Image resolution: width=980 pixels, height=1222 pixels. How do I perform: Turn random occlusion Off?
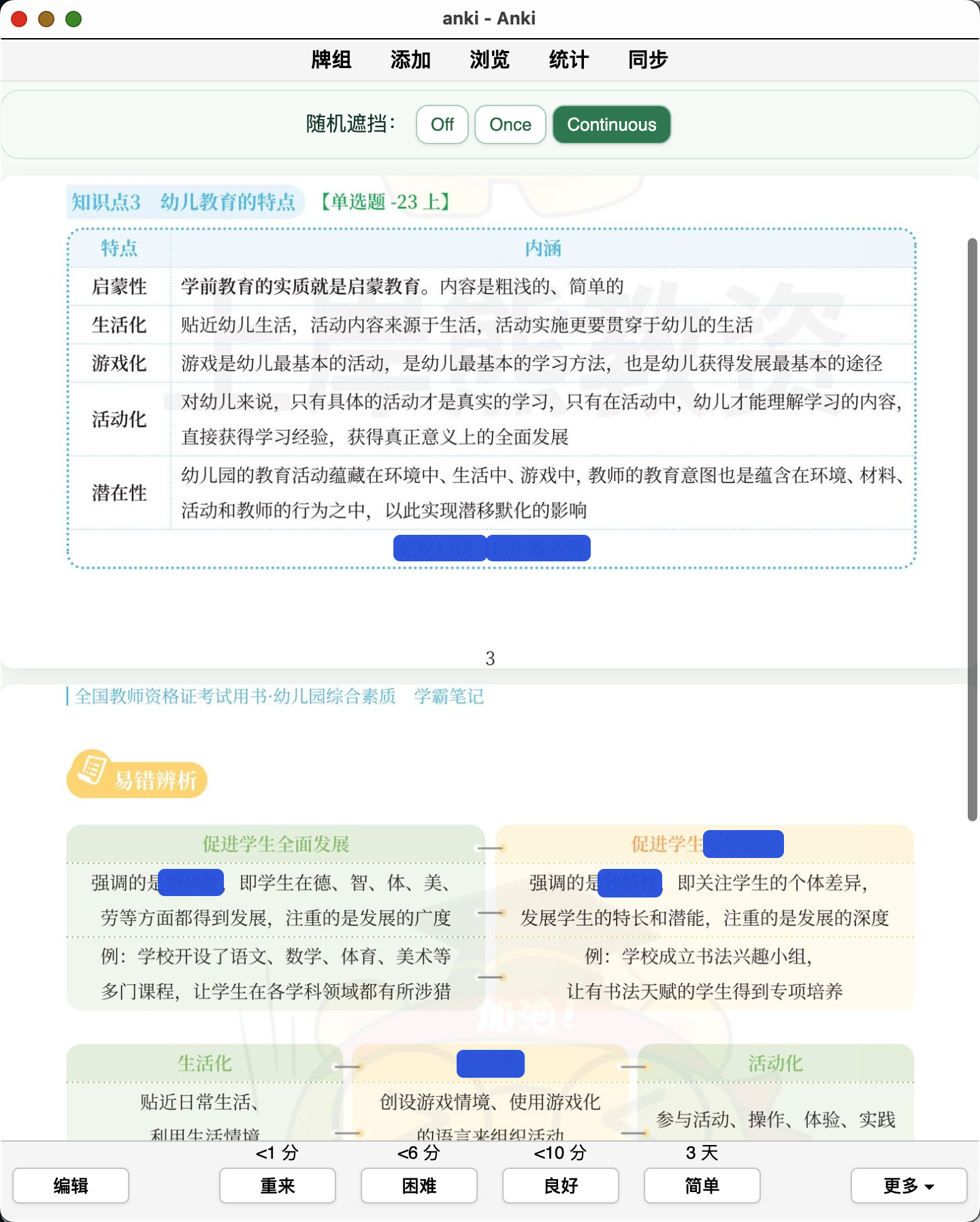442,125
